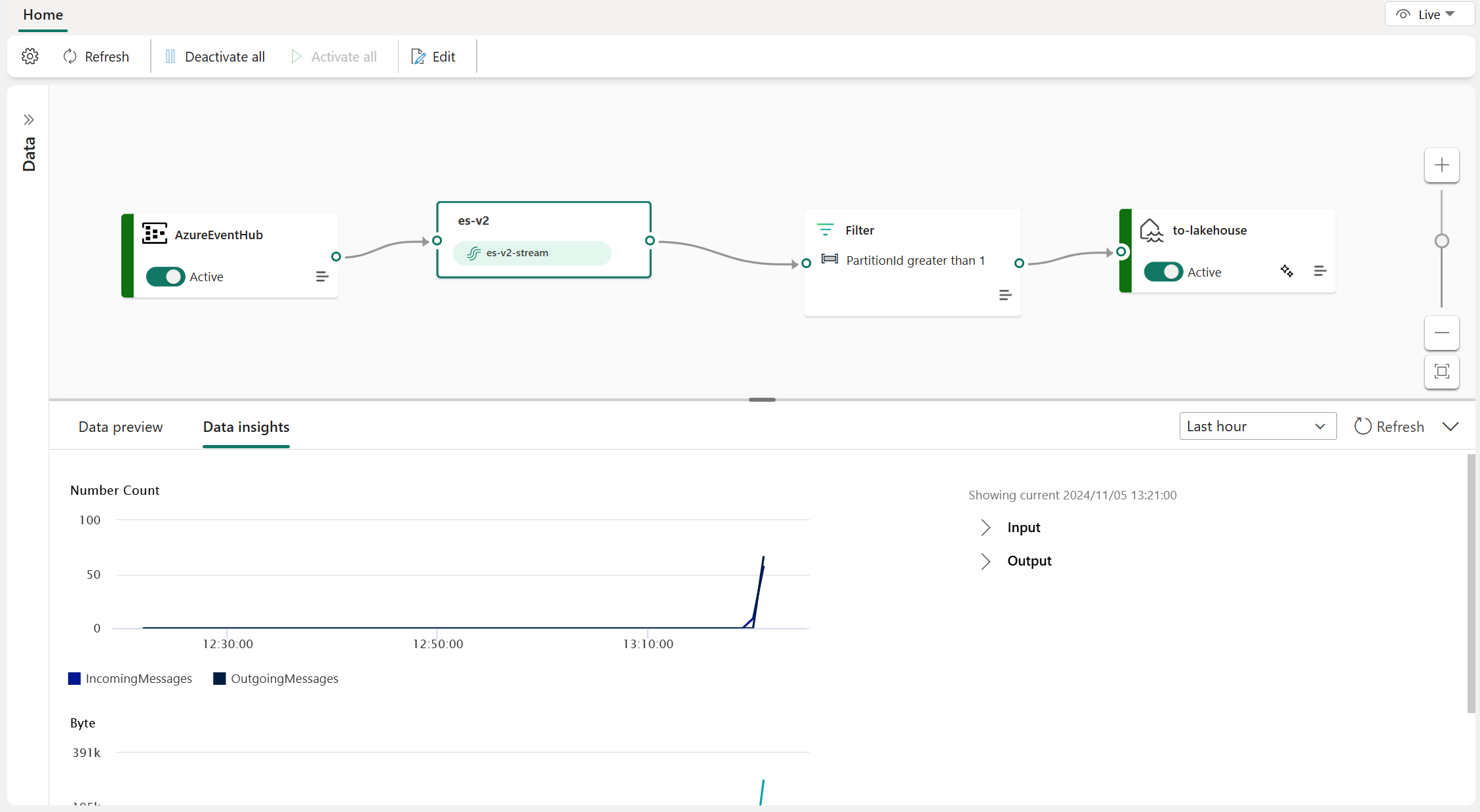Click the Data panel expand arrow
This screenshot has height=812, width=1480.
point(28,119)
